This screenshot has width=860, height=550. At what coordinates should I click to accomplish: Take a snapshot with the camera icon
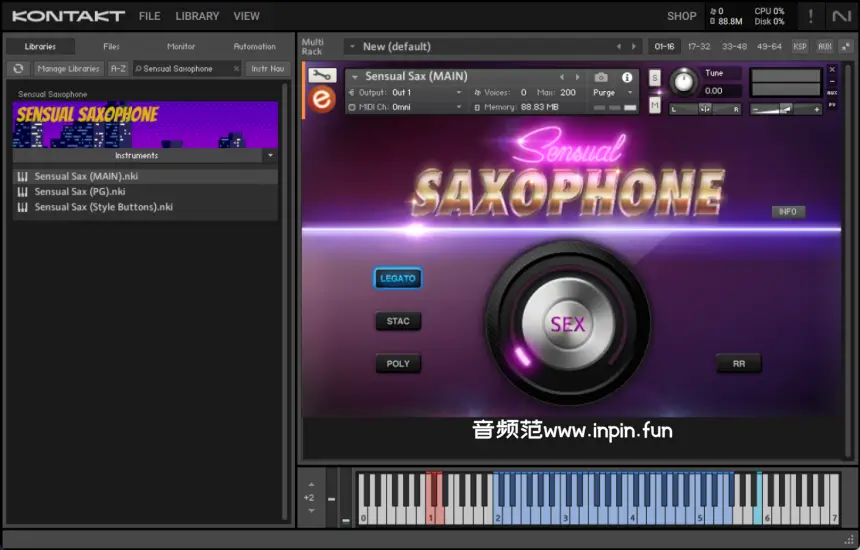[x=601, y=77]
